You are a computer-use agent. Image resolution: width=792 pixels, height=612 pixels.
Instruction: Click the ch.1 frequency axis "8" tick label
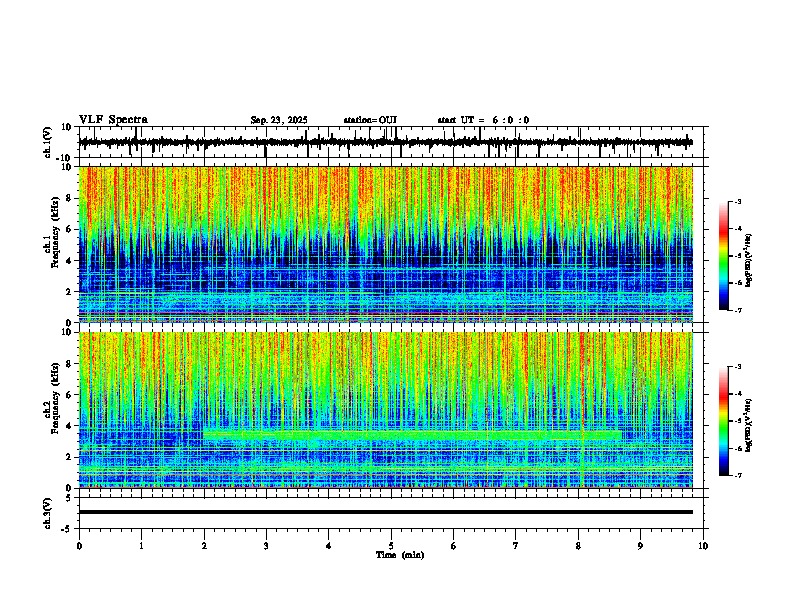[x=69, y=198]
